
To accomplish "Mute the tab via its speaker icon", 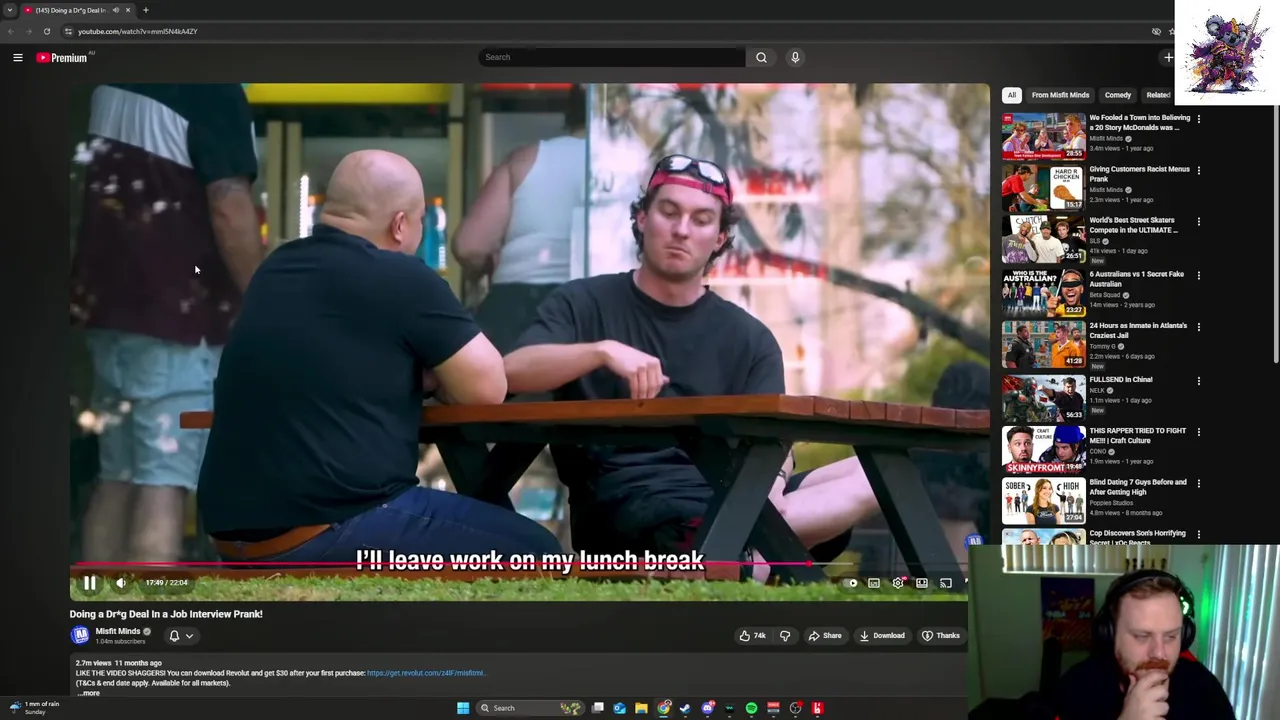I will tap(115, 10).
